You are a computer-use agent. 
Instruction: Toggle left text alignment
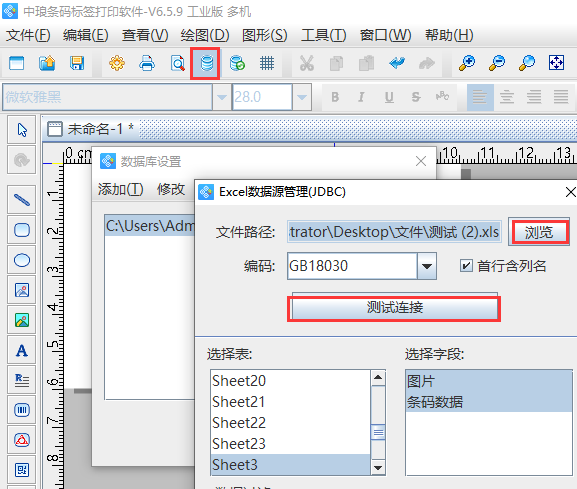point(480,97)
